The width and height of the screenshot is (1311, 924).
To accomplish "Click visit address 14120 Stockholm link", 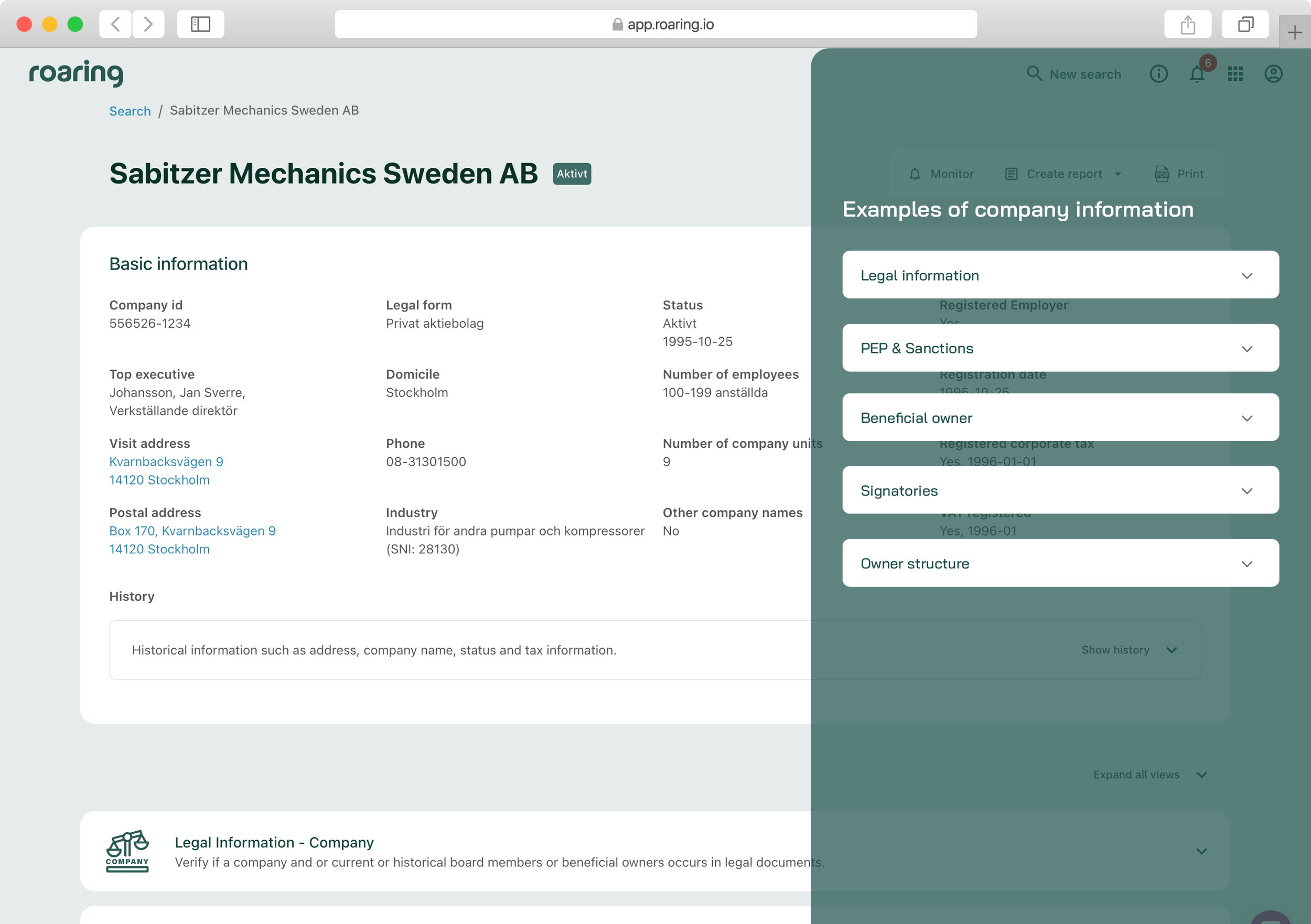I will click(x=159, y=480).
